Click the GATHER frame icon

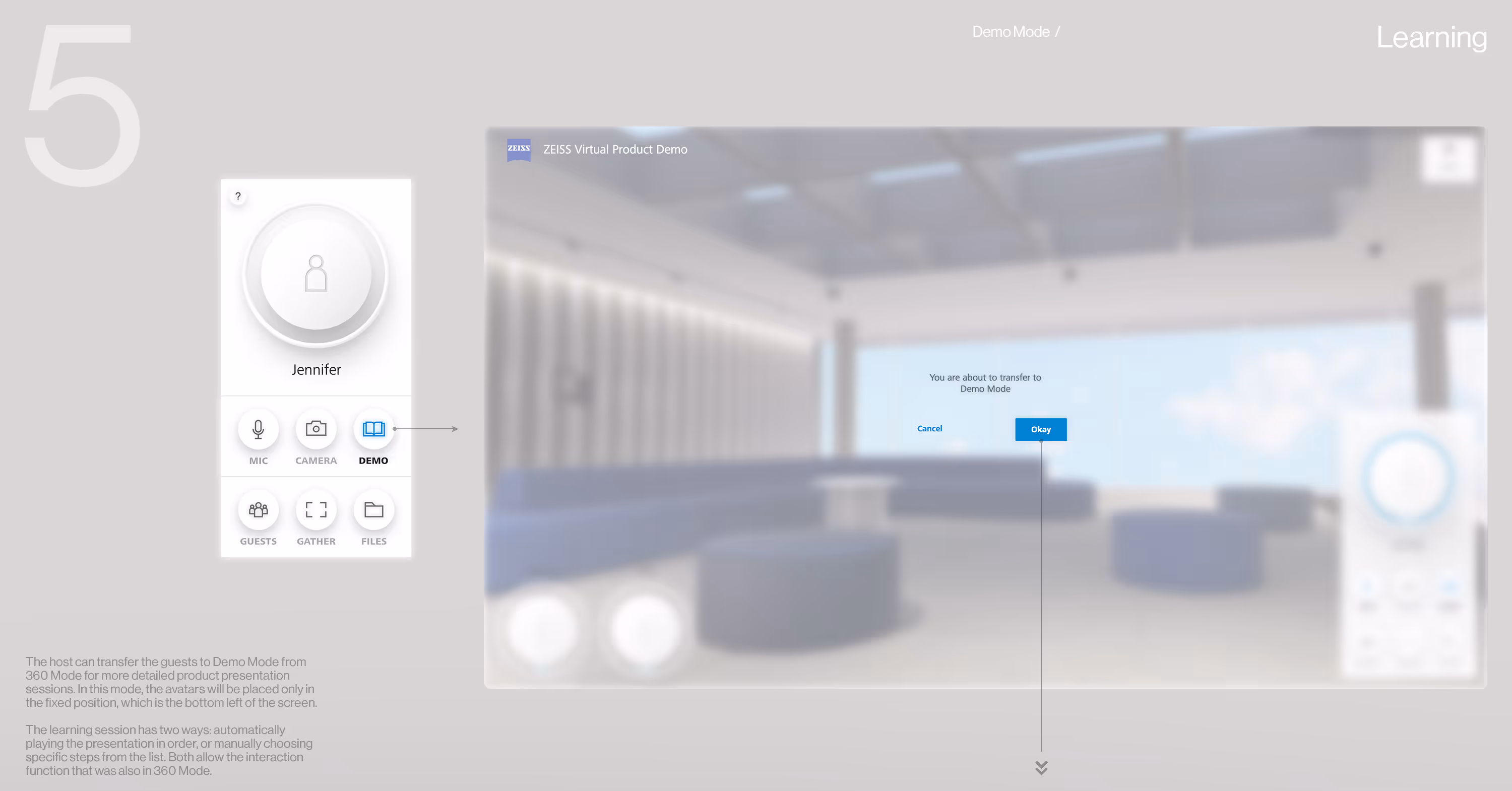coord(316,509)
